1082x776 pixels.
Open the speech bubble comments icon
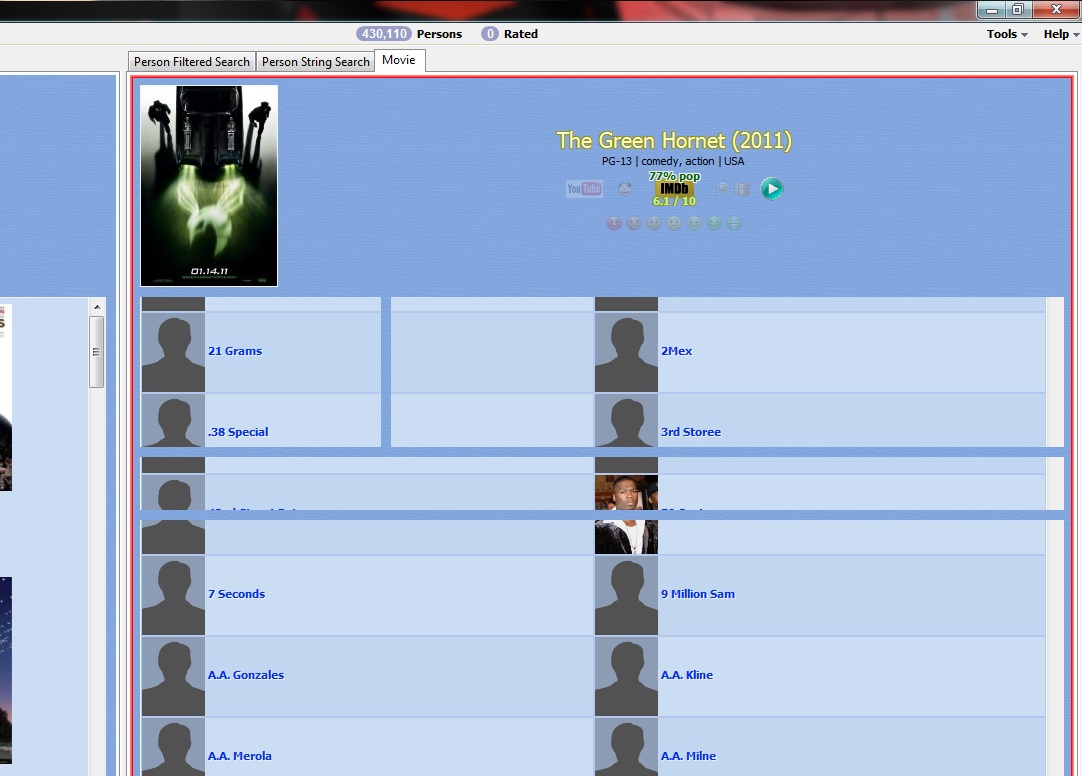pos(722,188)
